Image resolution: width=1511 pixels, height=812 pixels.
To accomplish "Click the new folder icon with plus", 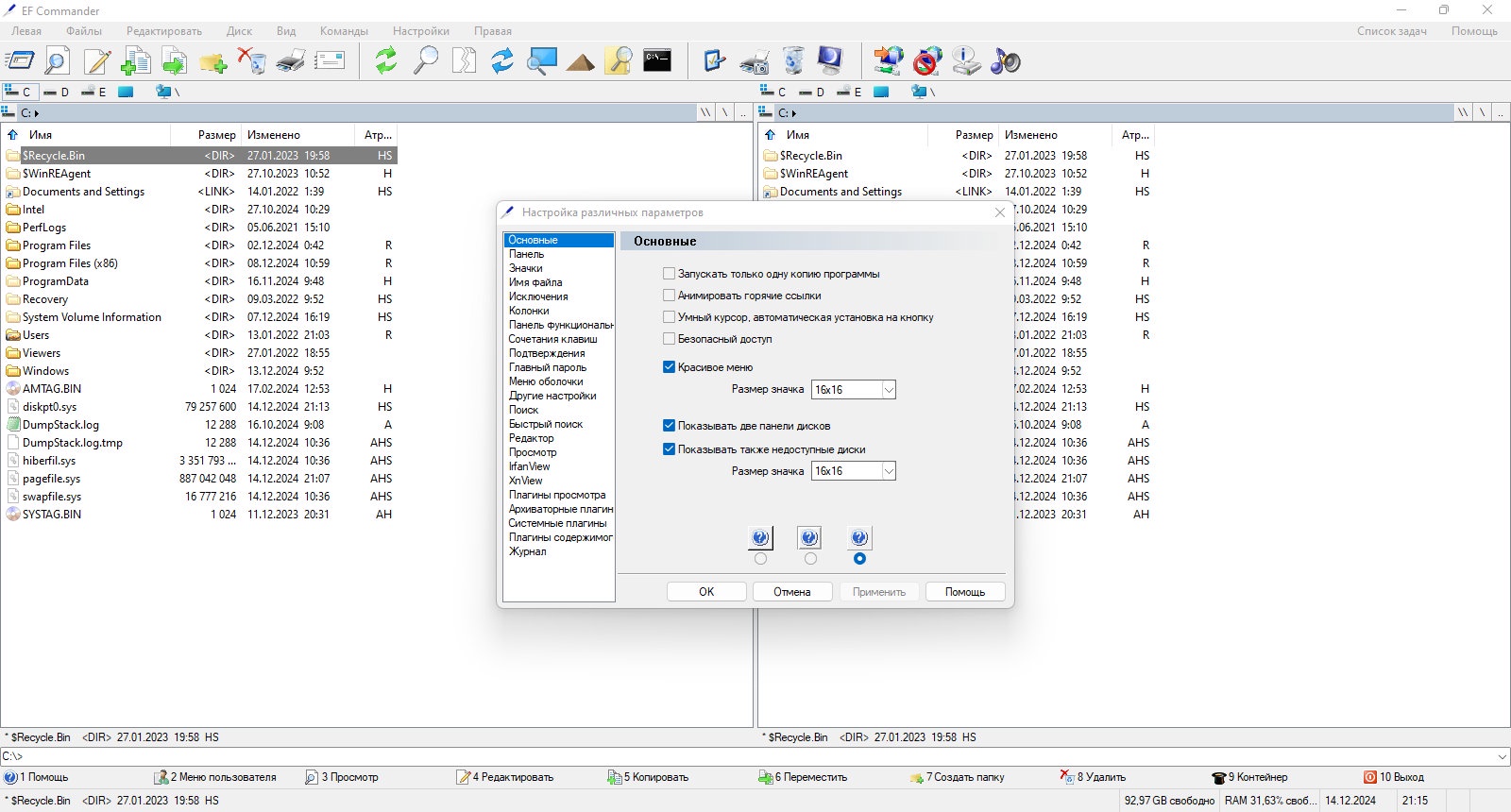I will click(x=212, y=62).
